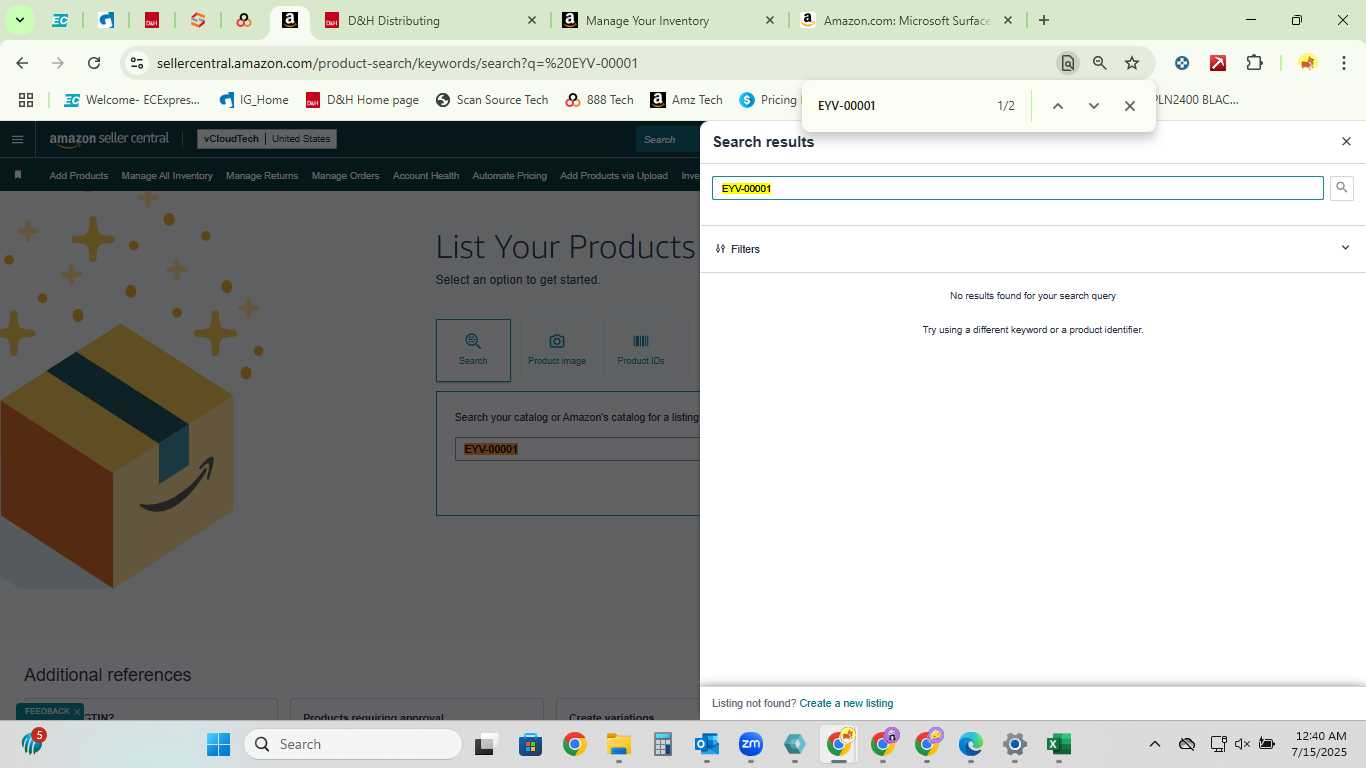Select the Product image option tile
This screenshot has width=1366, height=768.
[557, 350]
